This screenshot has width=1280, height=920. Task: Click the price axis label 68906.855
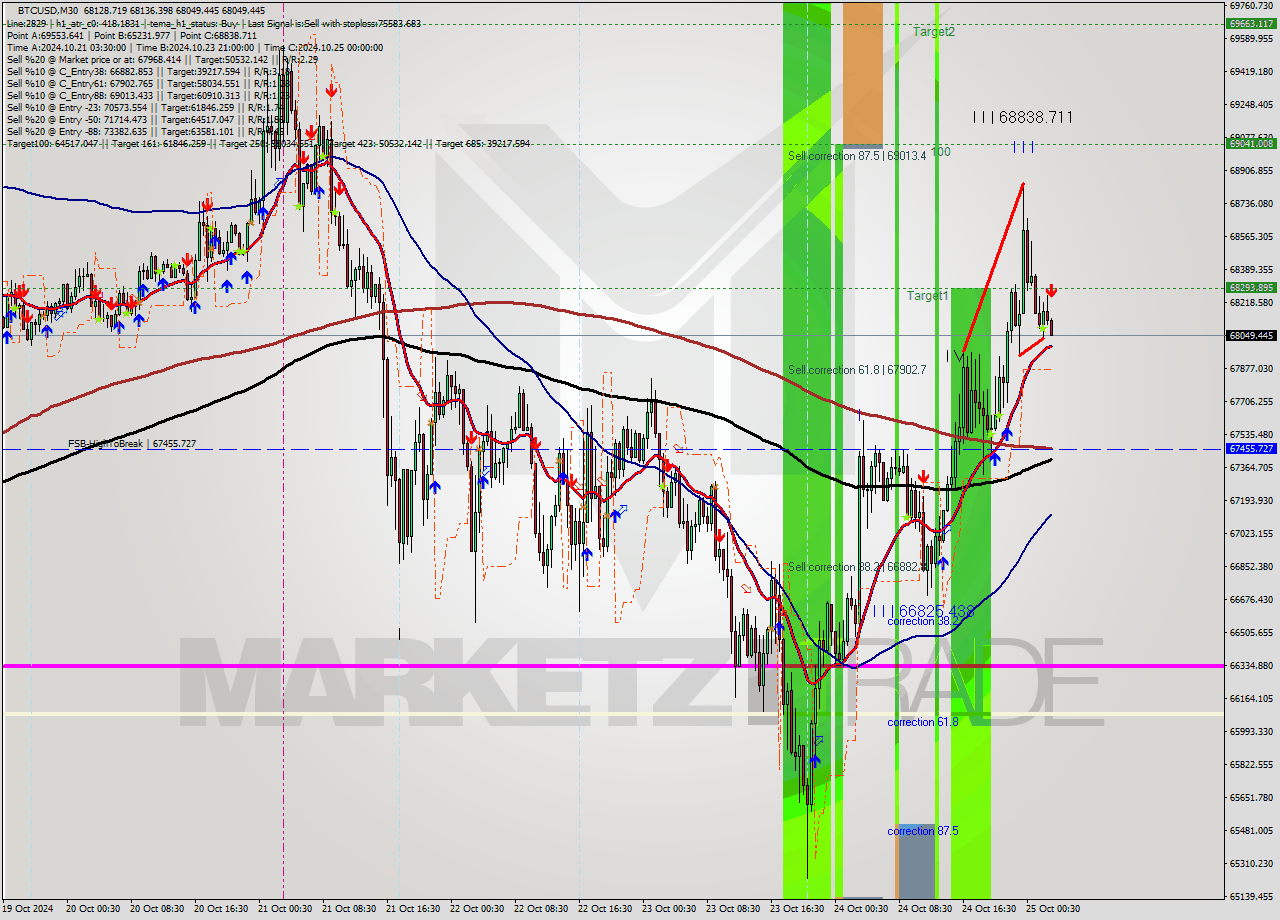1251,170
